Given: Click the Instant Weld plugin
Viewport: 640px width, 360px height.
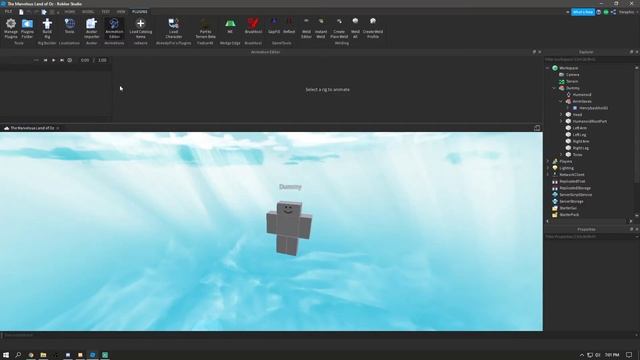Looking at the screenshot, I should [321, 28].
